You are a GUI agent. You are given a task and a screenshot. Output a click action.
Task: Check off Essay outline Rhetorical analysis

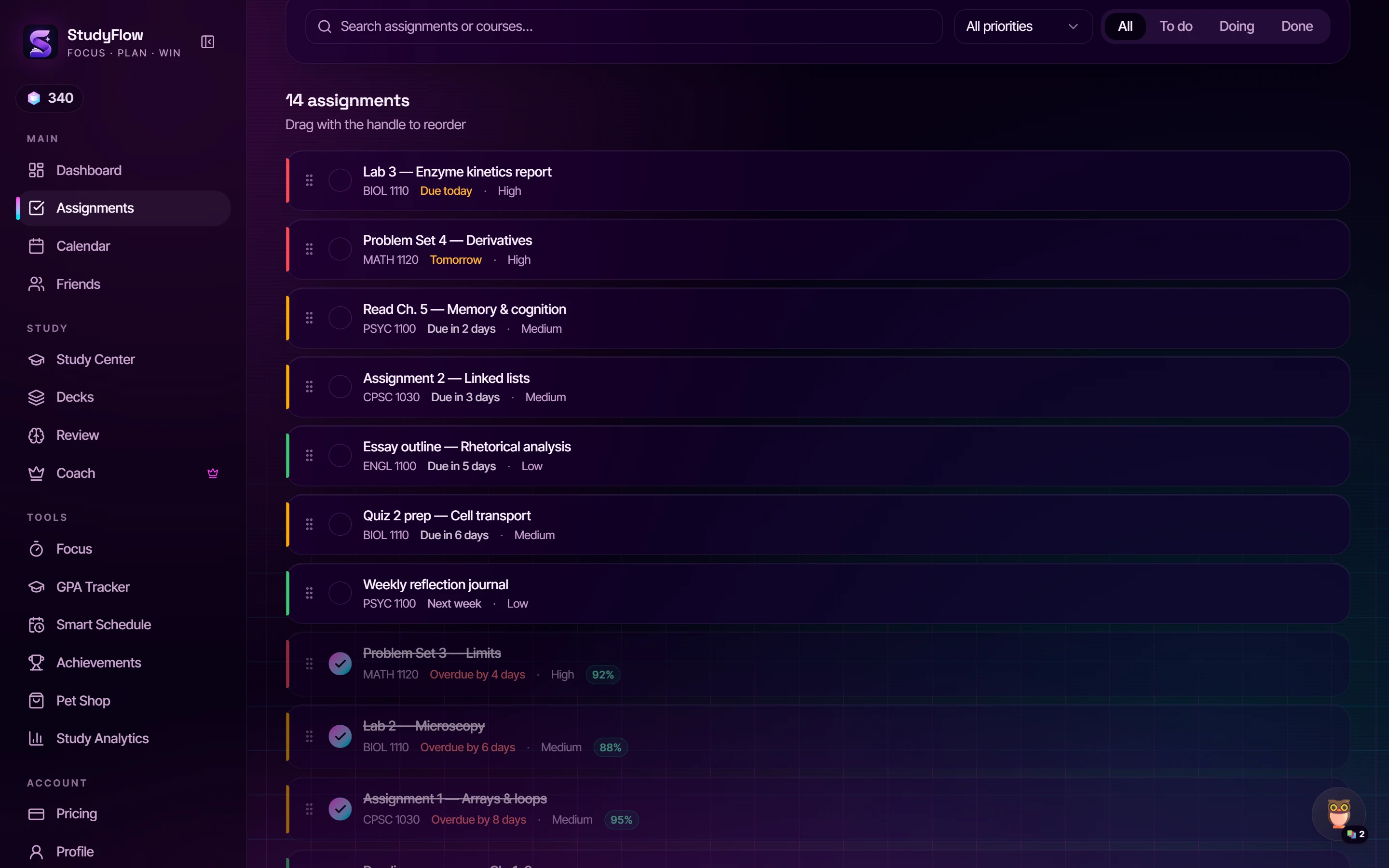tap(340, 455)
